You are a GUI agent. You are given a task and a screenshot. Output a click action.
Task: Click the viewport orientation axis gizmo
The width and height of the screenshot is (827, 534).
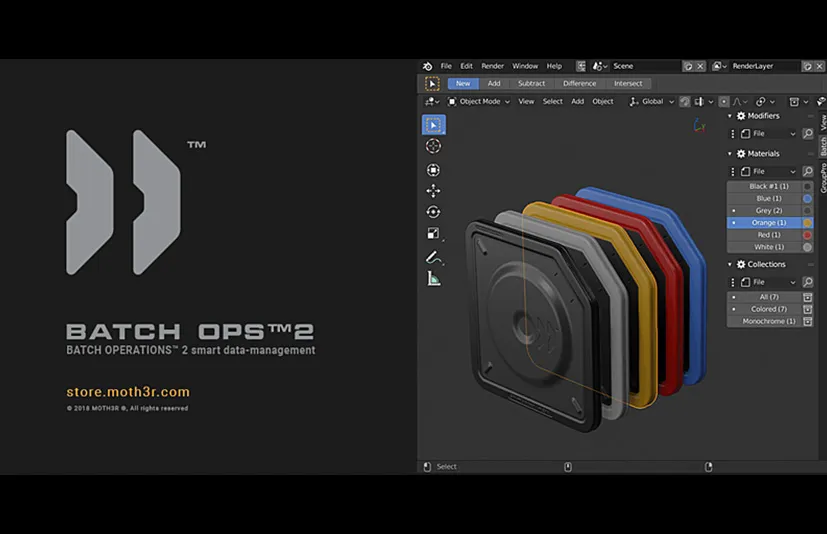point(699,126)
